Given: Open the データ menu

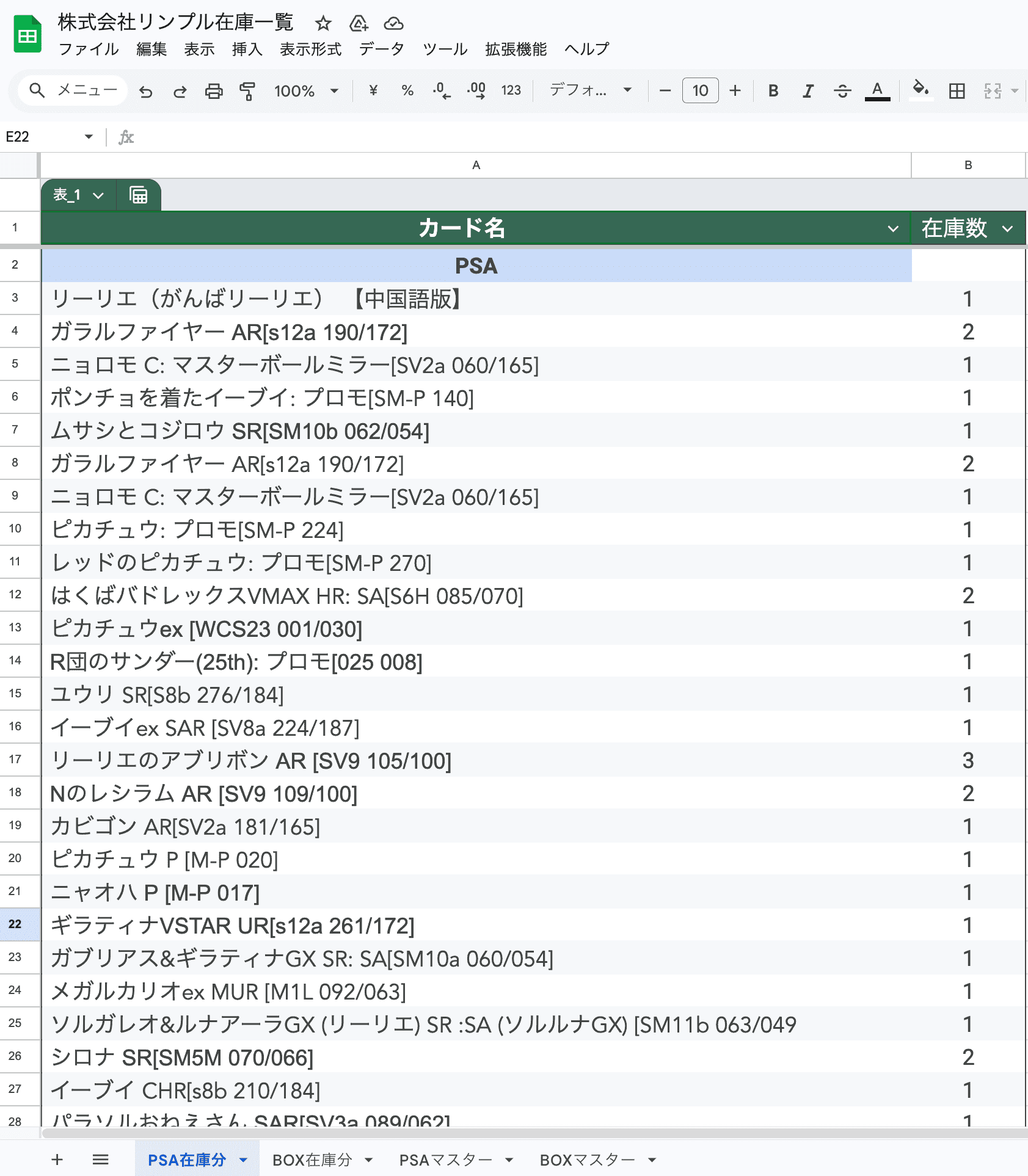Looking at the screenshot, I should 382,49.
